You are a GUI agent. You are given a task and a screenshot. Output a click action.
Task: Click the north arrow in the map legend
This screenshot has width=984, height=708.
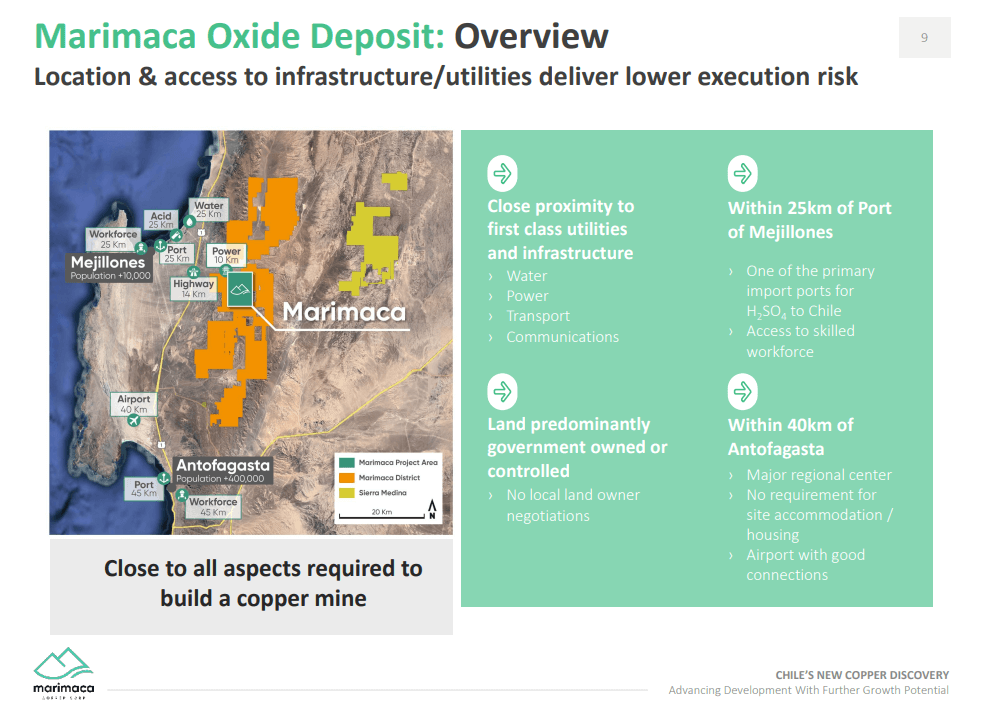click(432, 509)
